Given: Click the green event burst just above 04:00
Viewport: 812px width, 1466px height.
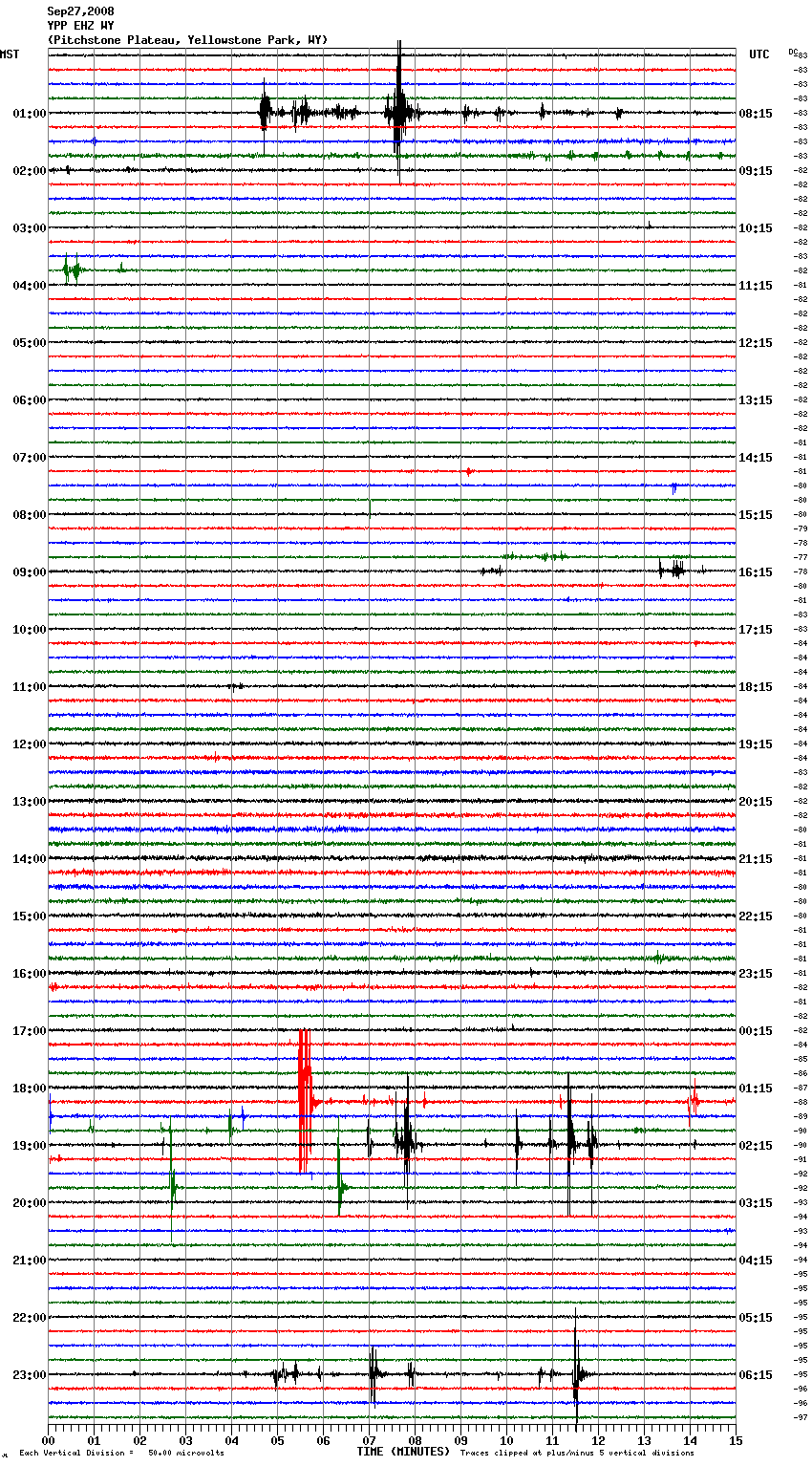Looking at the screenshot, I should tap(73, 270).
